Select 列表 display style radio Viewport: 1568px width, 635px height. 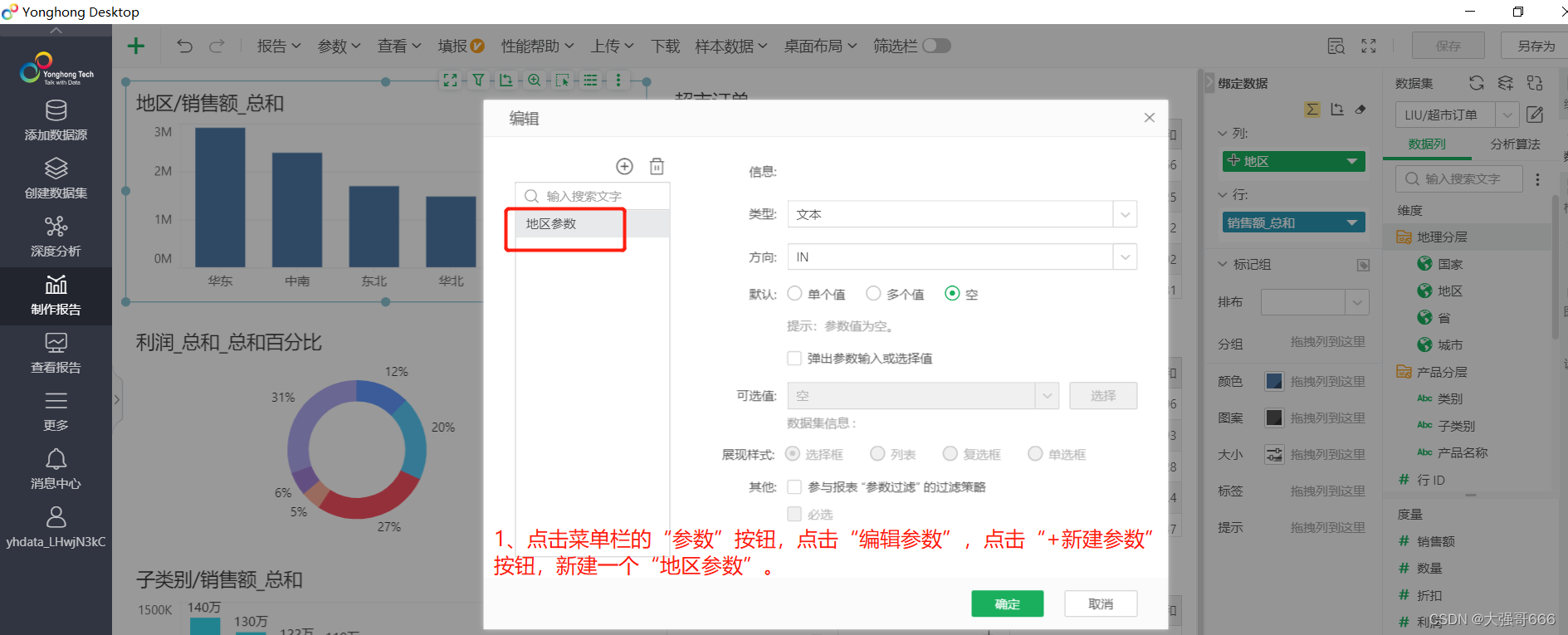pos(877,453)
